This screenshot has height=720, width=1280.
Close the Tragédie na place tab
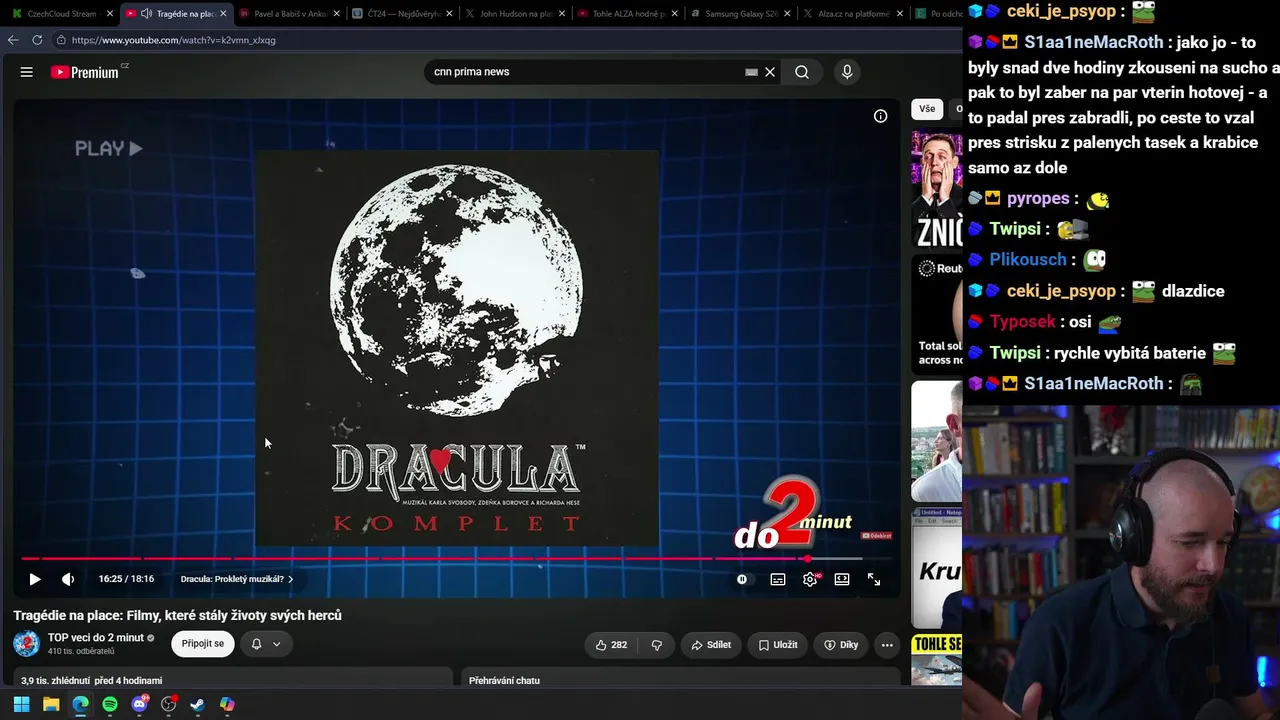coord(222,14)
